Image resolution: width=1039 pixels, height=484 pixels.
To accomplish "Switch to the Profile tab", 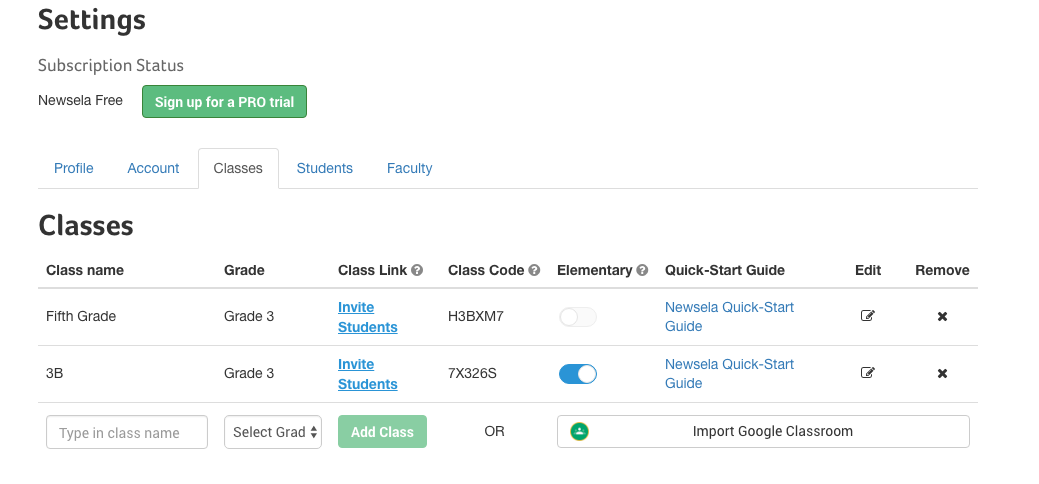I will pos(74,168).
